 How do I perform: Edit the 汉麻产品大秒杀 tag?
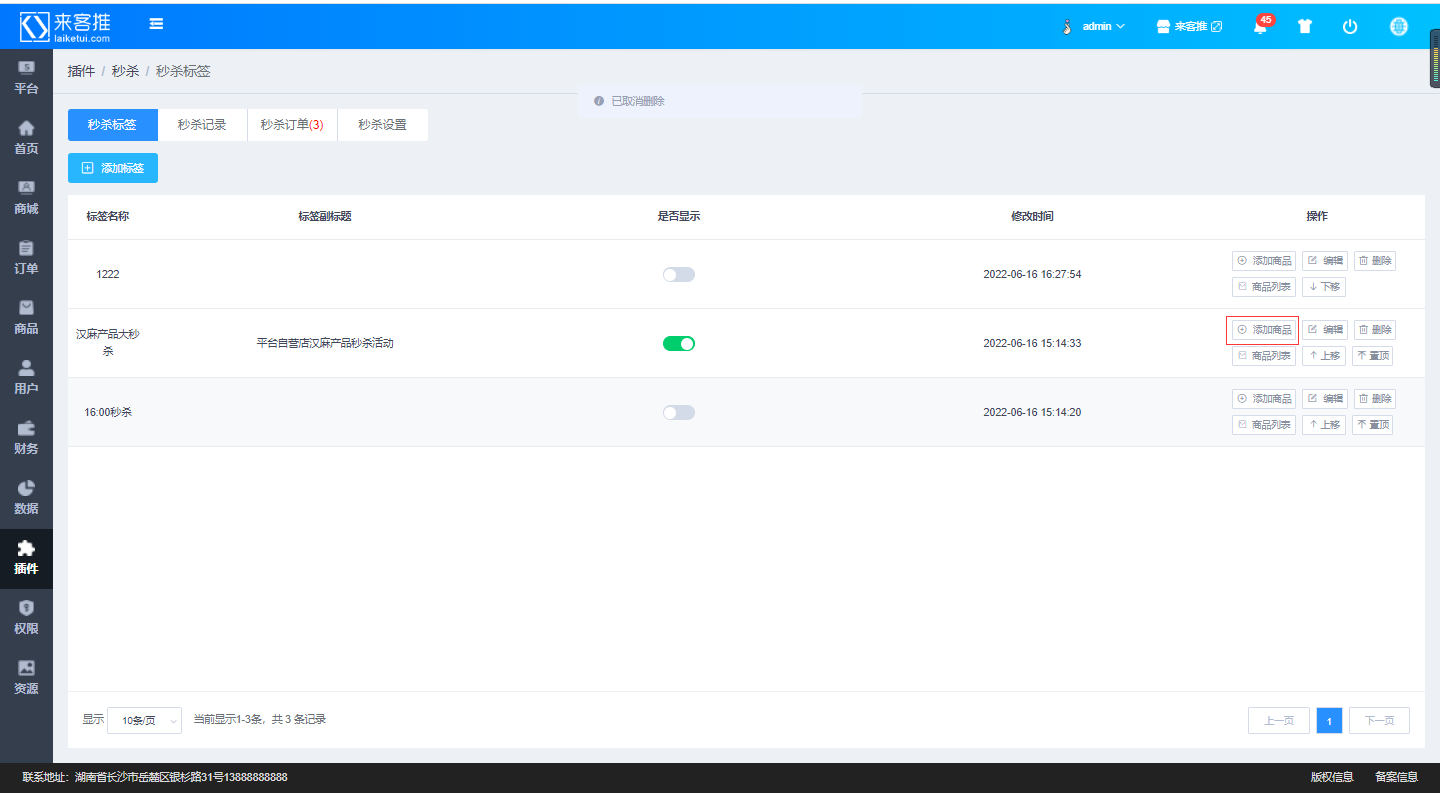tap(1324, 330)
